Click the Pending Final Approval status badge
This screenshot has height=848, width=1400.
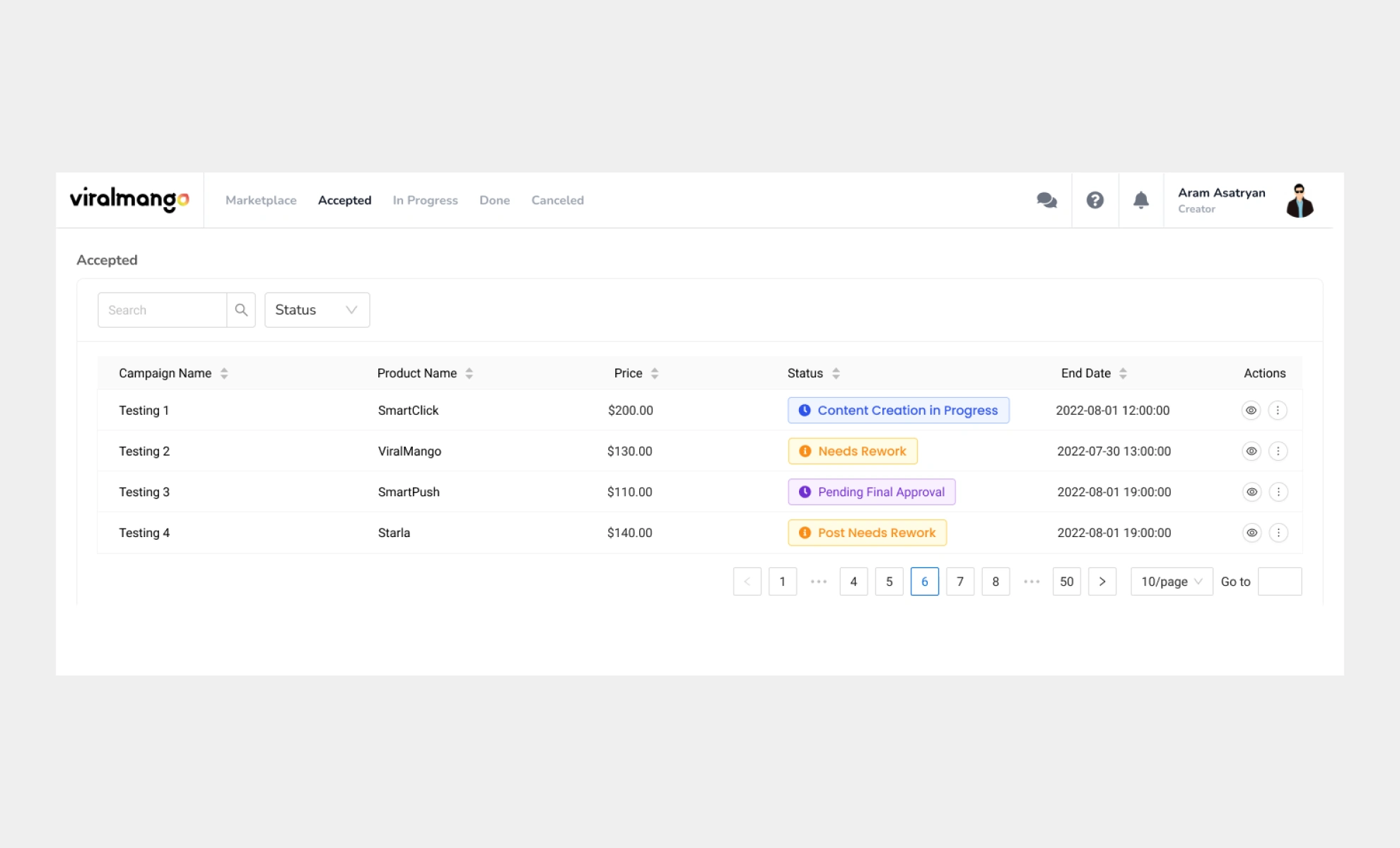pyautogui.click(x=871, y=492)
